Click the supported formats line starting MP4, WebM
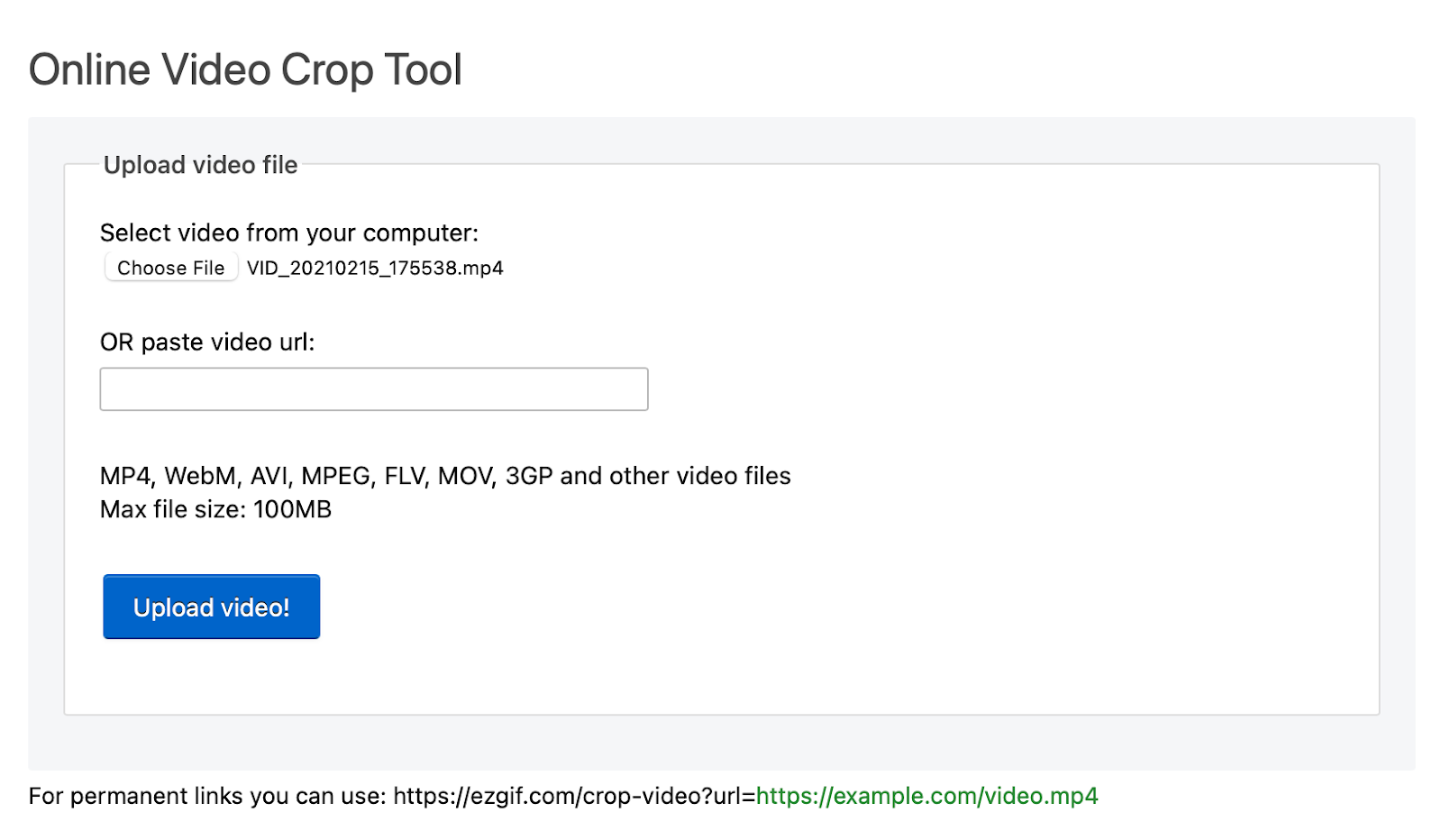This screenshot has height=840, width=1442. tap(445, 476)
